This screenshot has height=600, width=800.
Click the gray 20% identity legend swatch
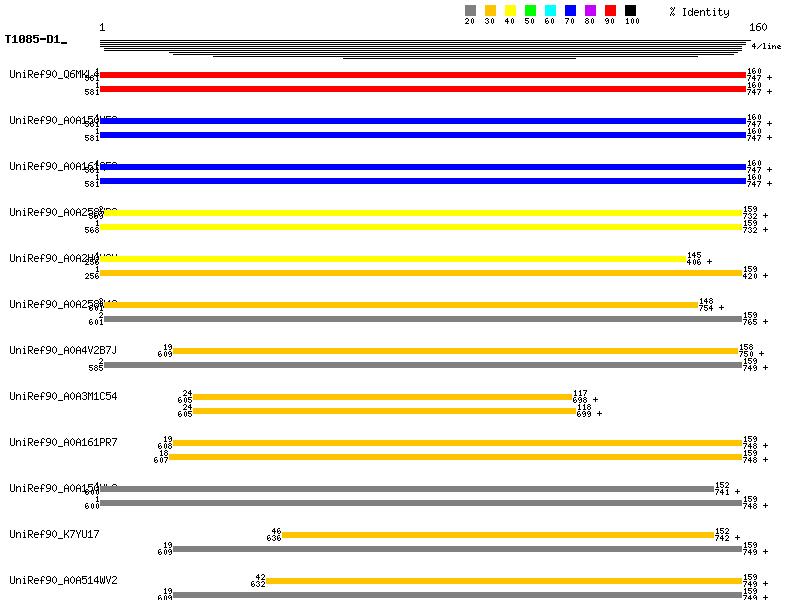pyautogui.click(x=470, y=11)
